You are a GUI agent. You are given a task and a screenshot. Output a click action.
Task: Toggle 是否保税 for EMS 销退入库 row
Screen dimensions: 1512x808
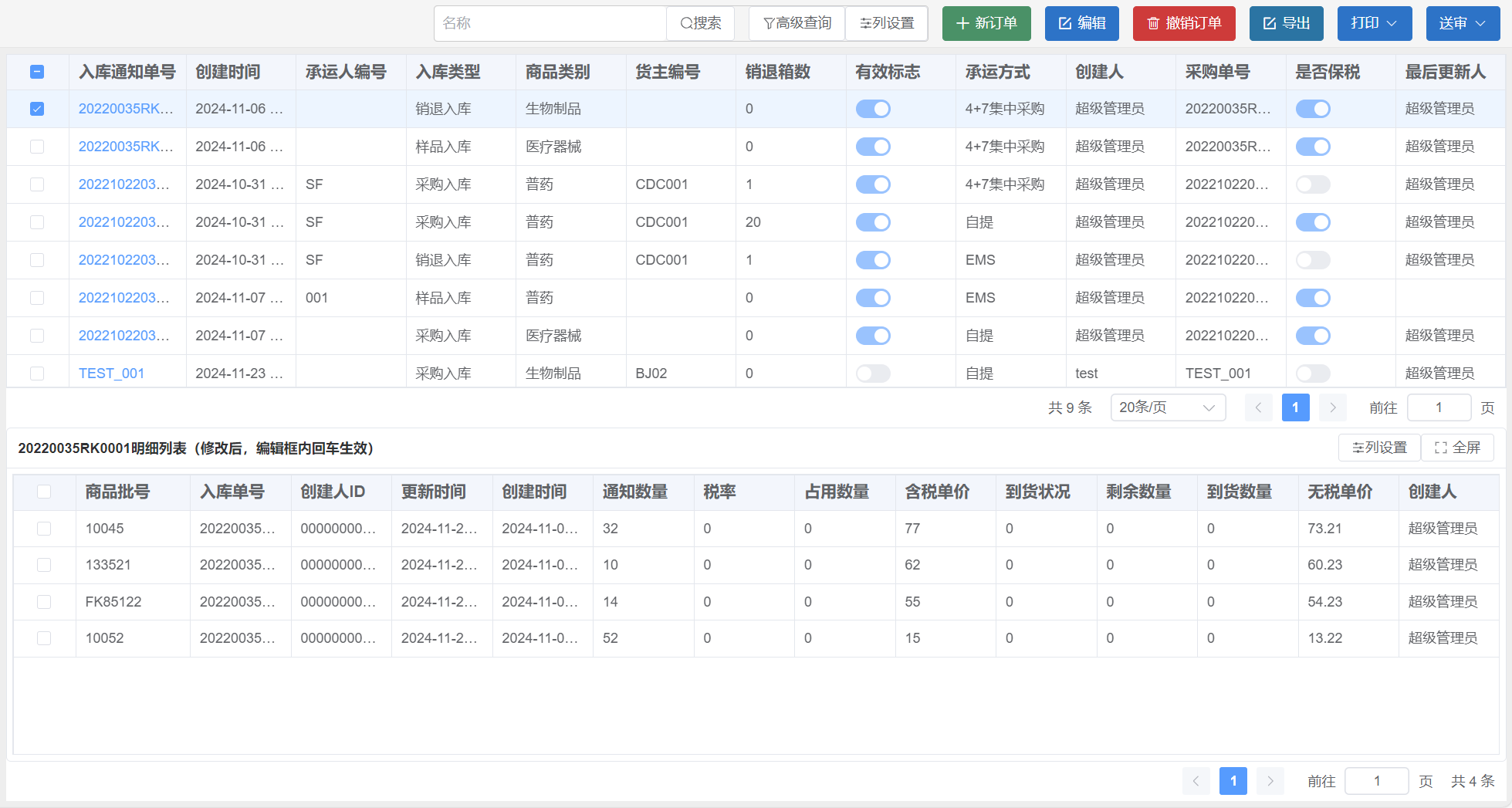point(1313,260)
